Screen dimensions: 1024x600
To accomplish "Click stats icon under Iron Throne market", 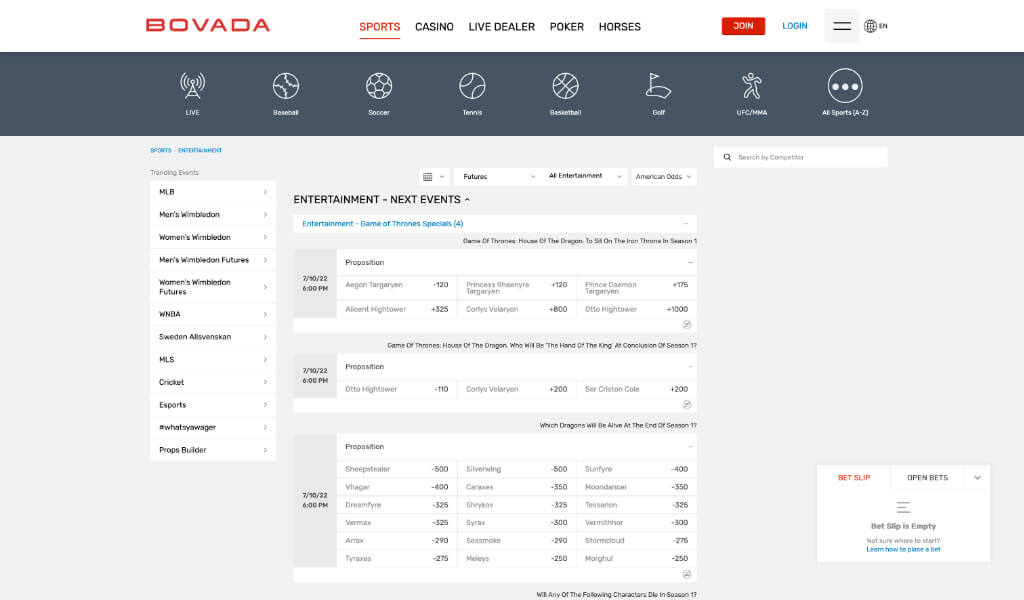I will pos(686,324).
